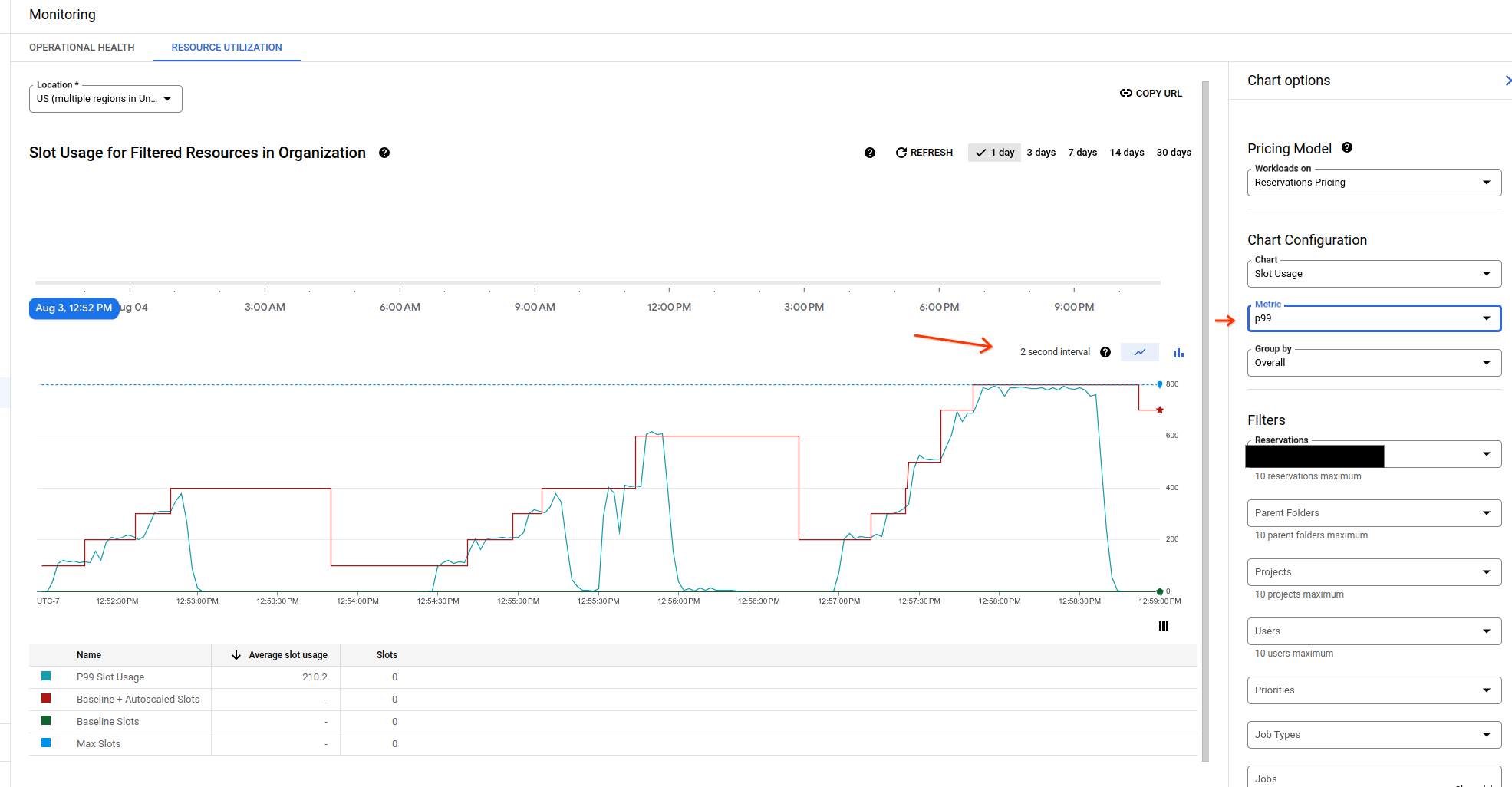
Task: Toggle the 1 day time range selection
Action: 994,152
